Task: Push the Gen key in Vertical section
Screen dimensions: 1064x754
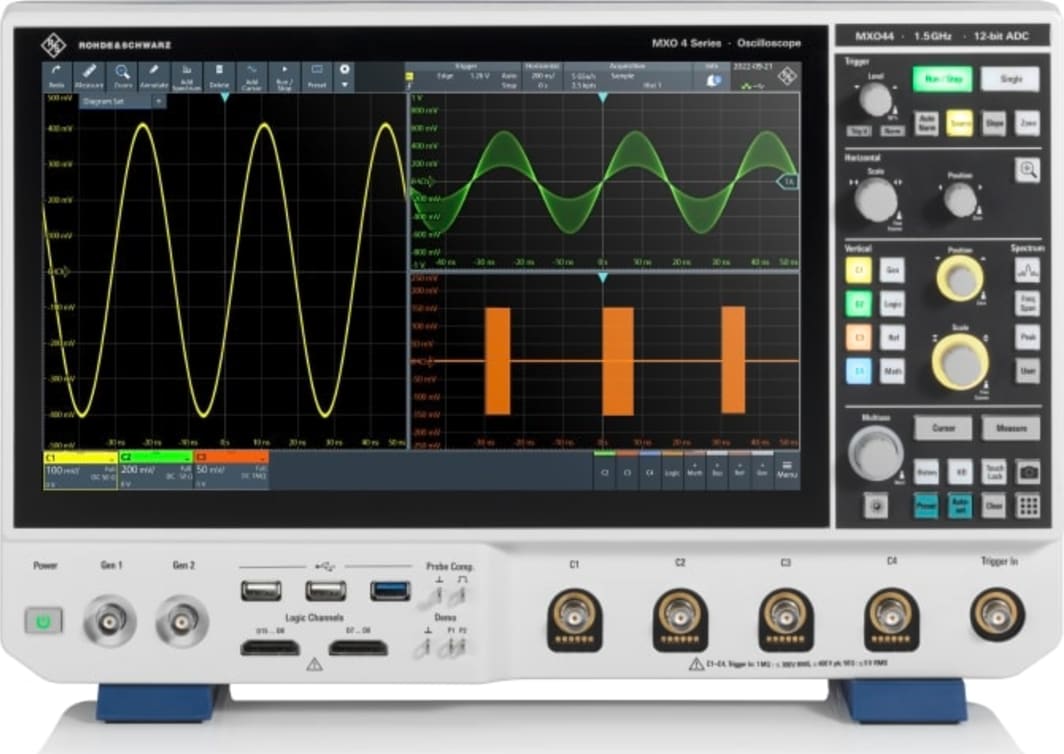Action: [892, 270]
